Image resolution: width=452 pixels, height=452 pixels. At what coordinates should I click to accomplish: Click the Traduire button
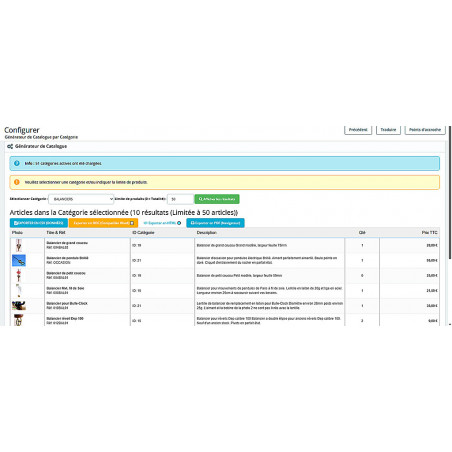[x=388, y=130]
